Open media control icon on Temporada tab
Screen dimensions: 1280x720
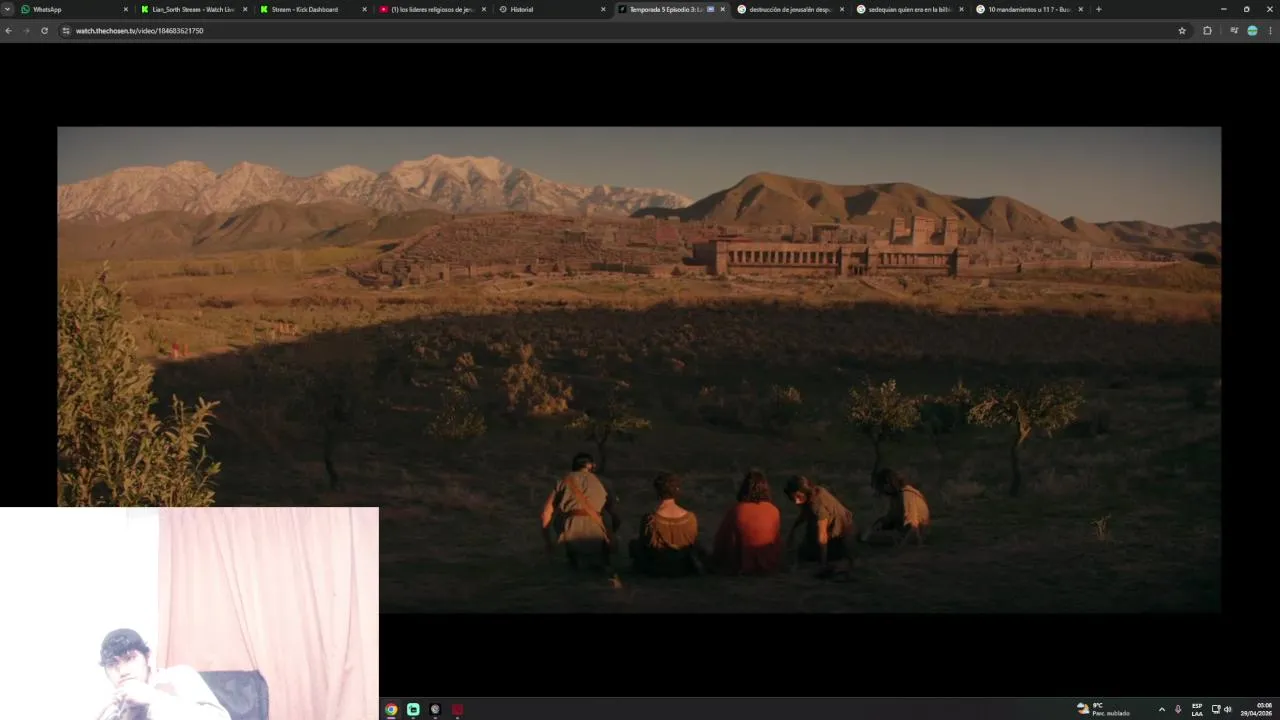[711, 9]
